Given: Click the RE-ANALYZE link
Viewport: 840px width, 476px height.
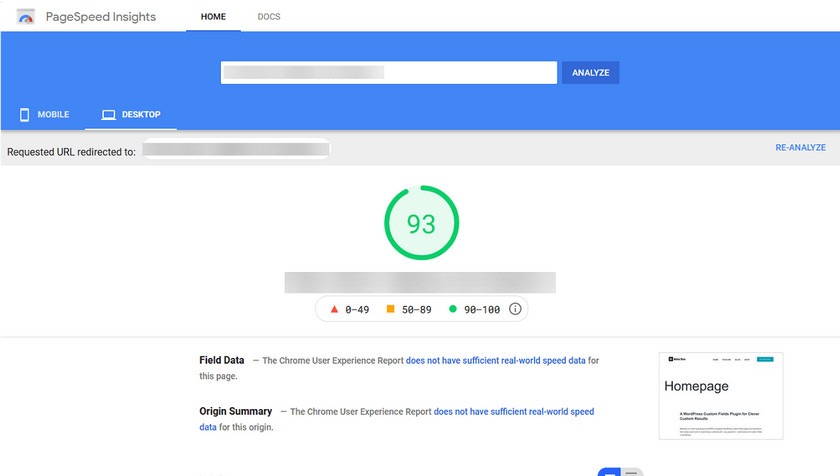Looking at the screenshot, I should pos(800,147).
